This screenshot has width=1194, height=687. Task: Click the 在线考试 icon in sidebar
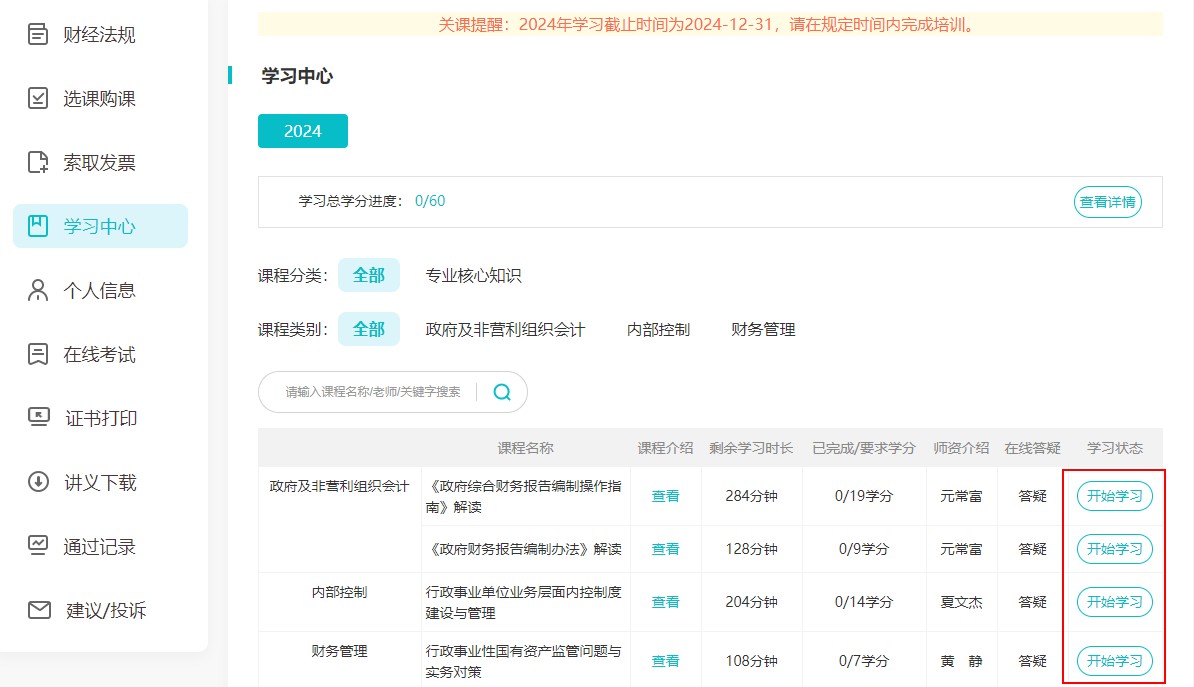pos(38,355)
